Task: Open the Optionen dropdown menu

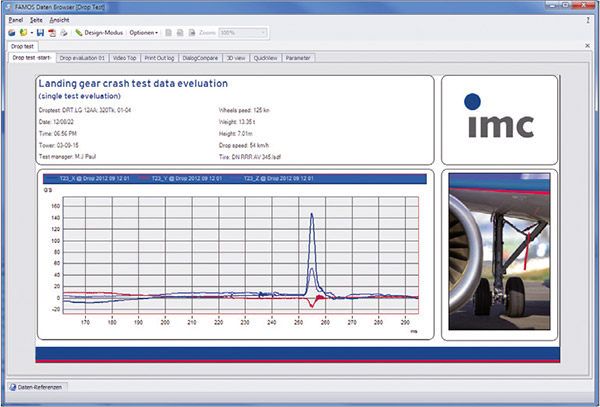Action: (x=143, y=32)
